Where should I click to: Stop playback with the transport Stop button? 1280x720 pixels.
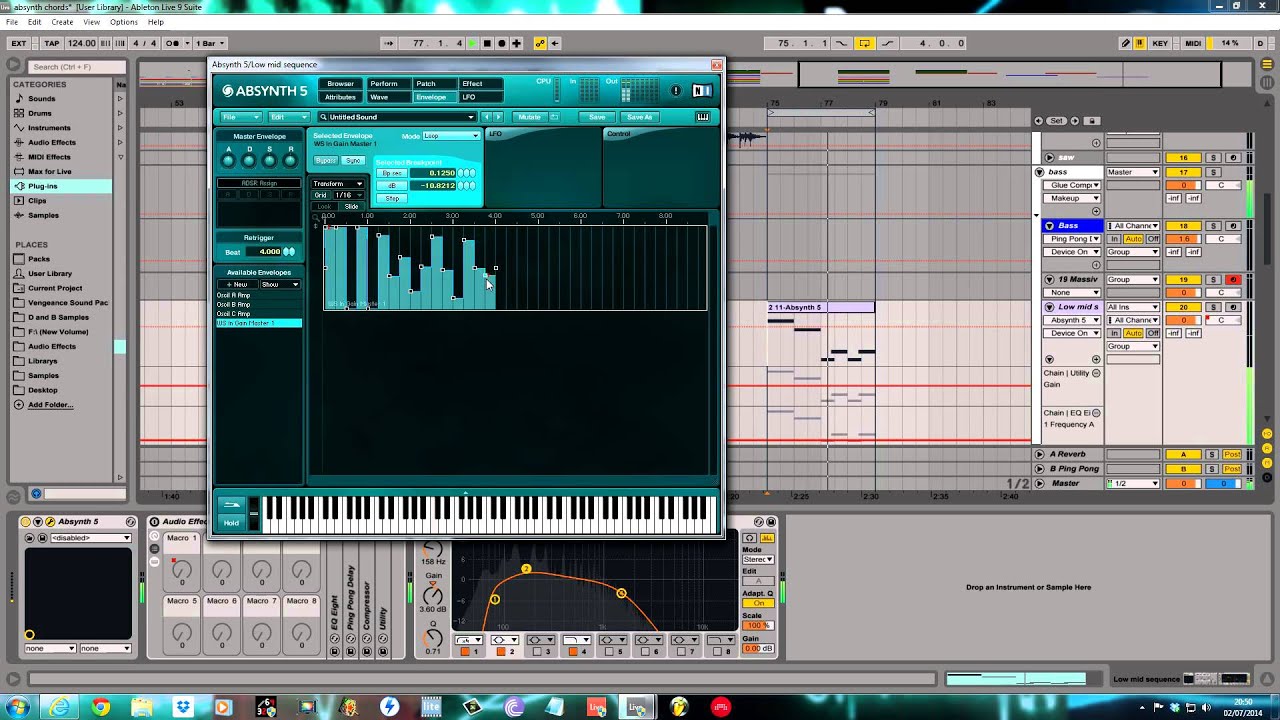coord(487,43)
